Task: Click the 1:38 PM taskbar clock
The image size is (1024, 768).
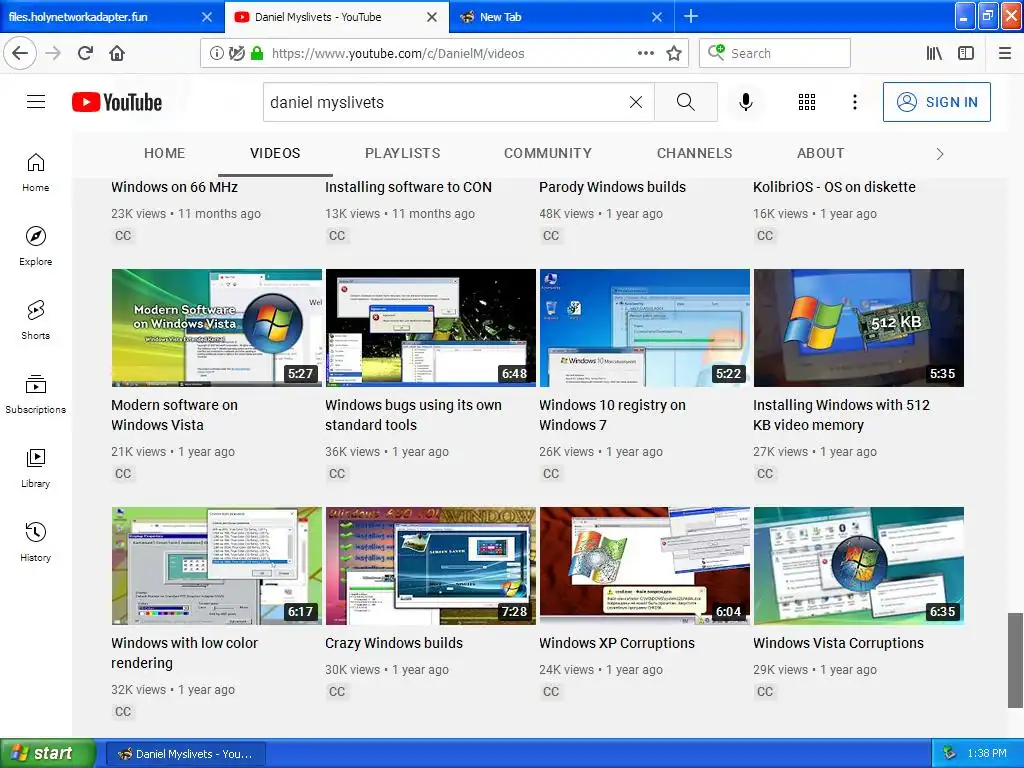Action: click(x=987, y=754)
